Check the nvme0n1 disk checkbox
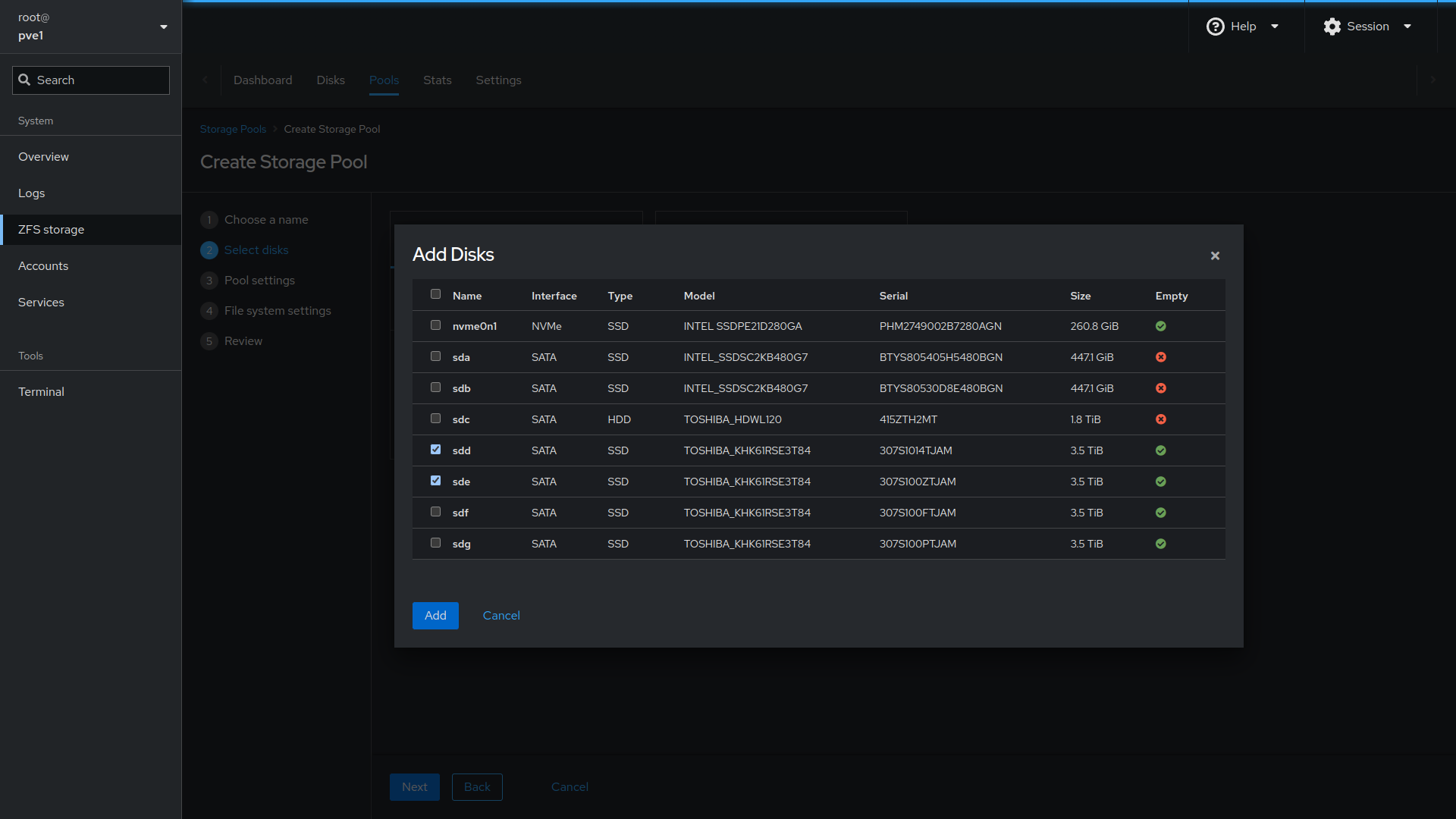Image resolution: width=1456 pixels, height=819 pixels. (435, 325)
